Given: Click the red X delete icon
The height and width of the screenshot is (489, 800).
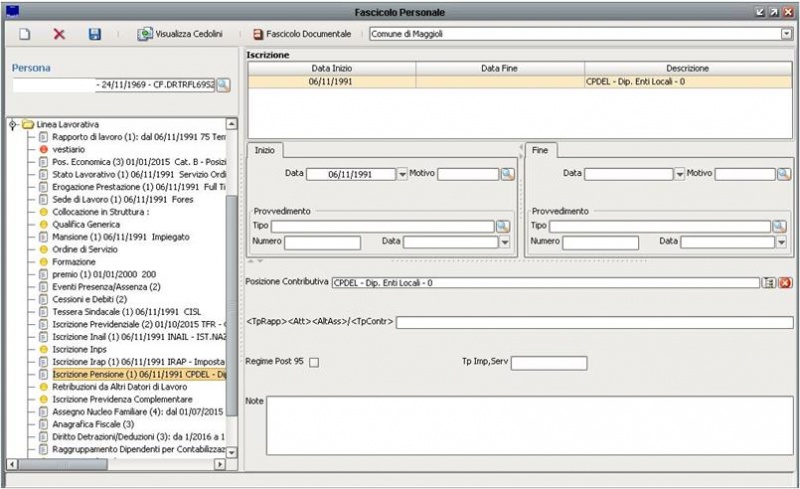Looking at the screenshot, I should coord(59,34).
